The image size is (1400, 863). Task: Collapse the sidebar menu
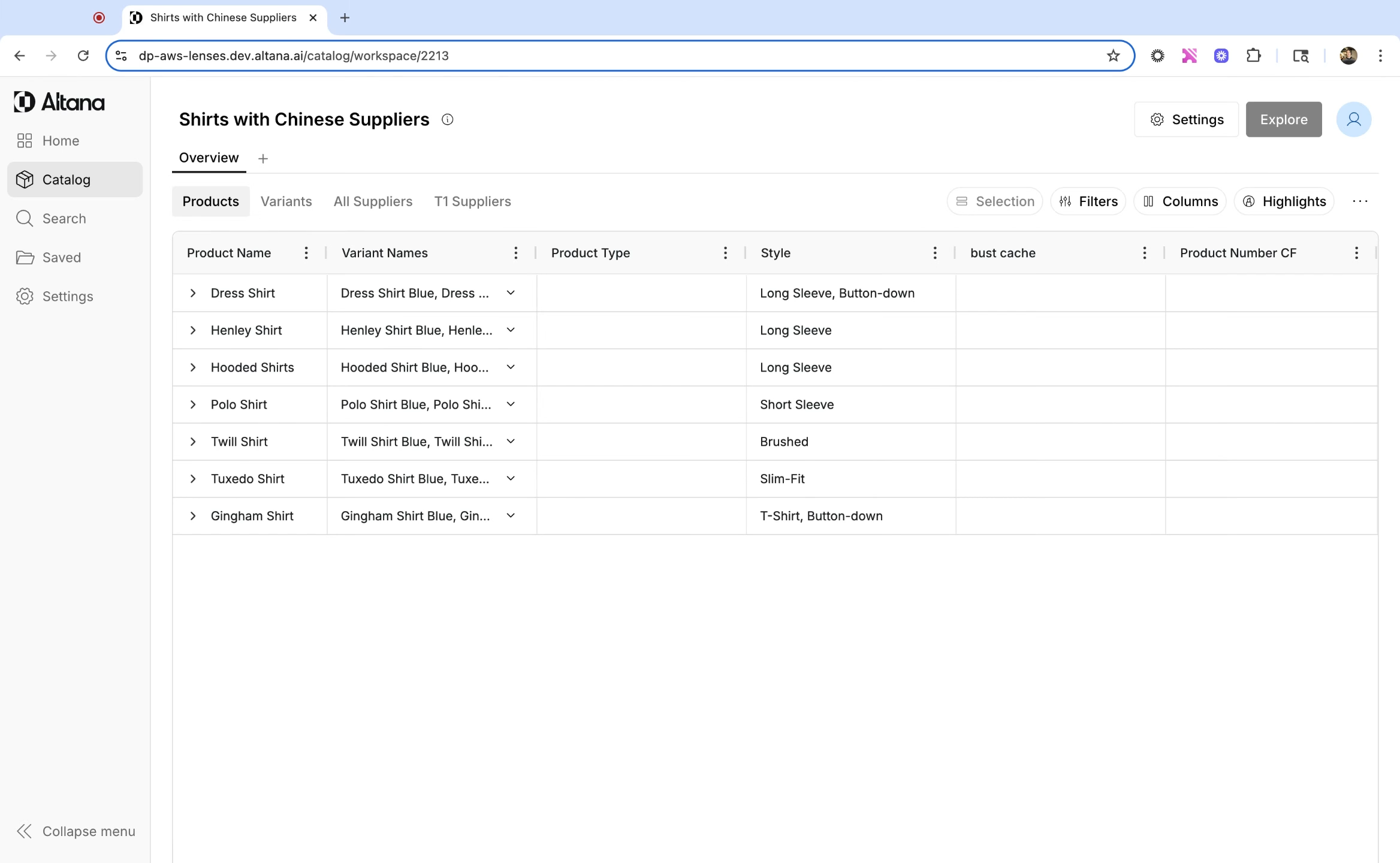click(76, 831)
